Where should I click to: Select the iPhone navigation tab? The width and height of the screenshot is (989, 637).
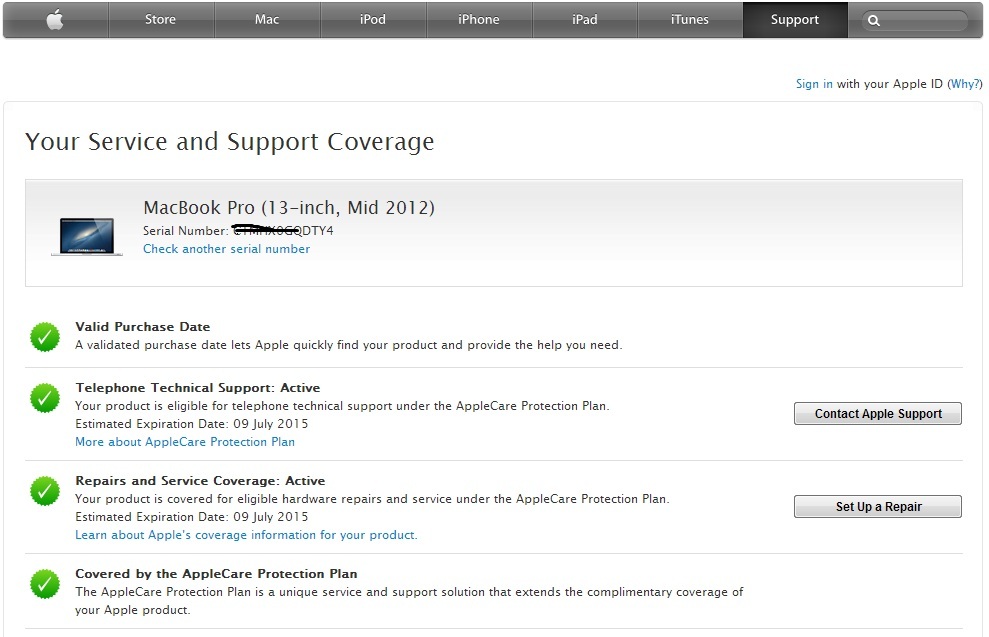479,20
